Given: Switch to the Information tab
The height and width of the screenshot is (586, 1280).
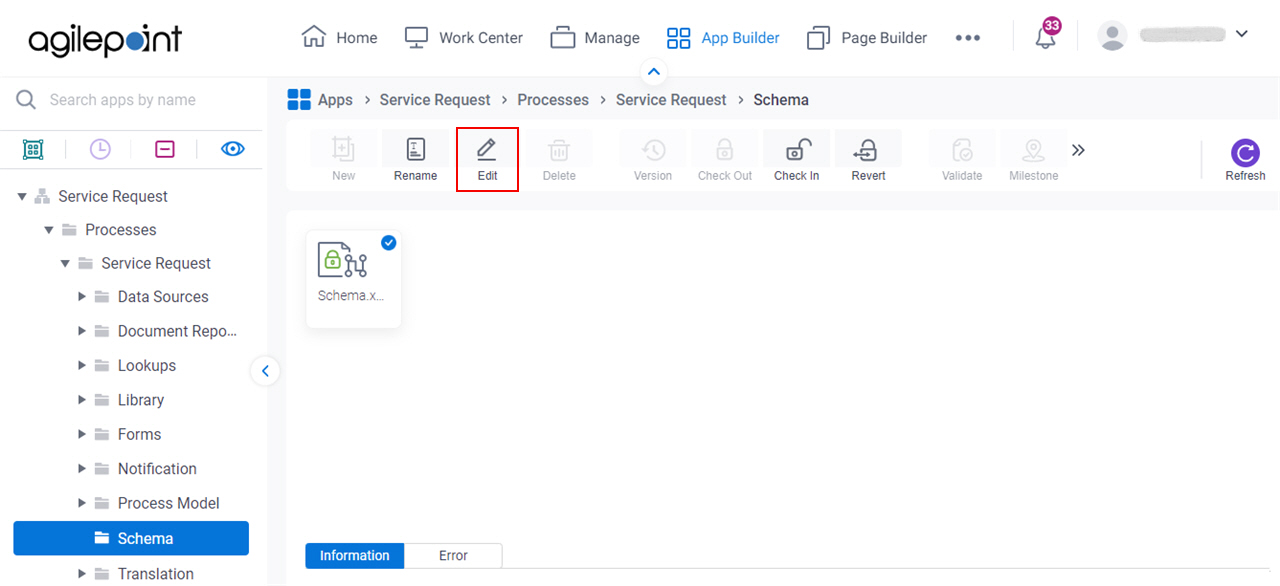Looking at the screenshot, I should point(355,556).
